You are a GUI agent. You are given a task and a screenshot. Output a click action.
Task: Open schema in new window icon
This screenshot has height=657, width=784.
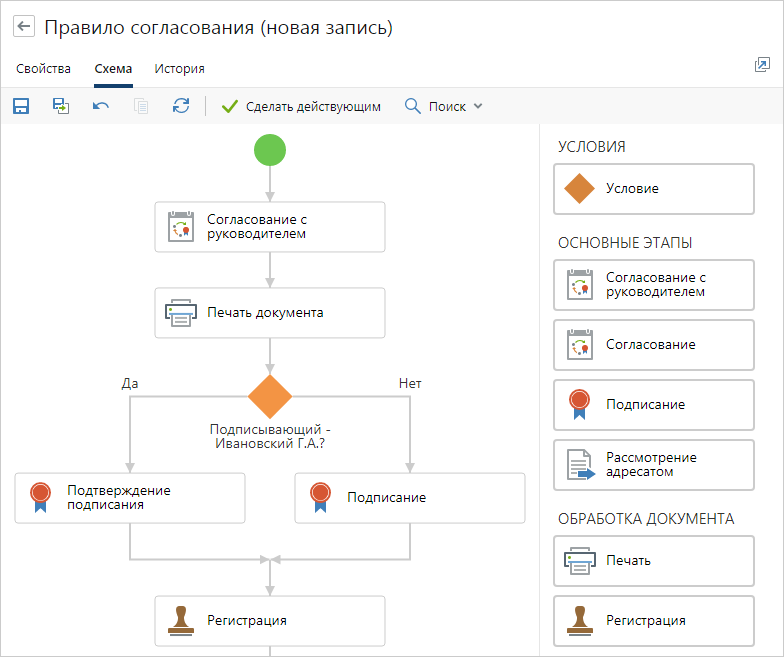(762, 65)
